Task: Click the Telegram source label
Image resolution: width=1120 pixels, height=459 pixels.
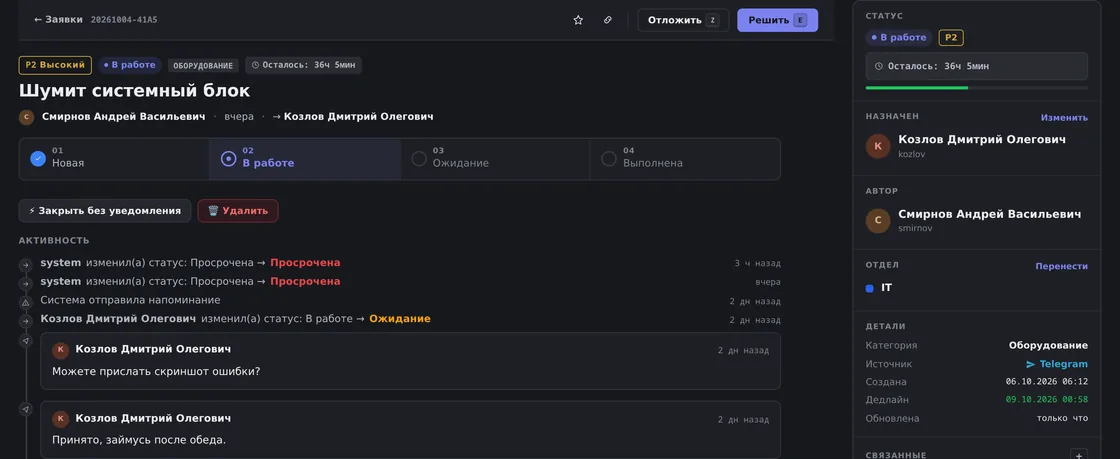Action: 1064,364
